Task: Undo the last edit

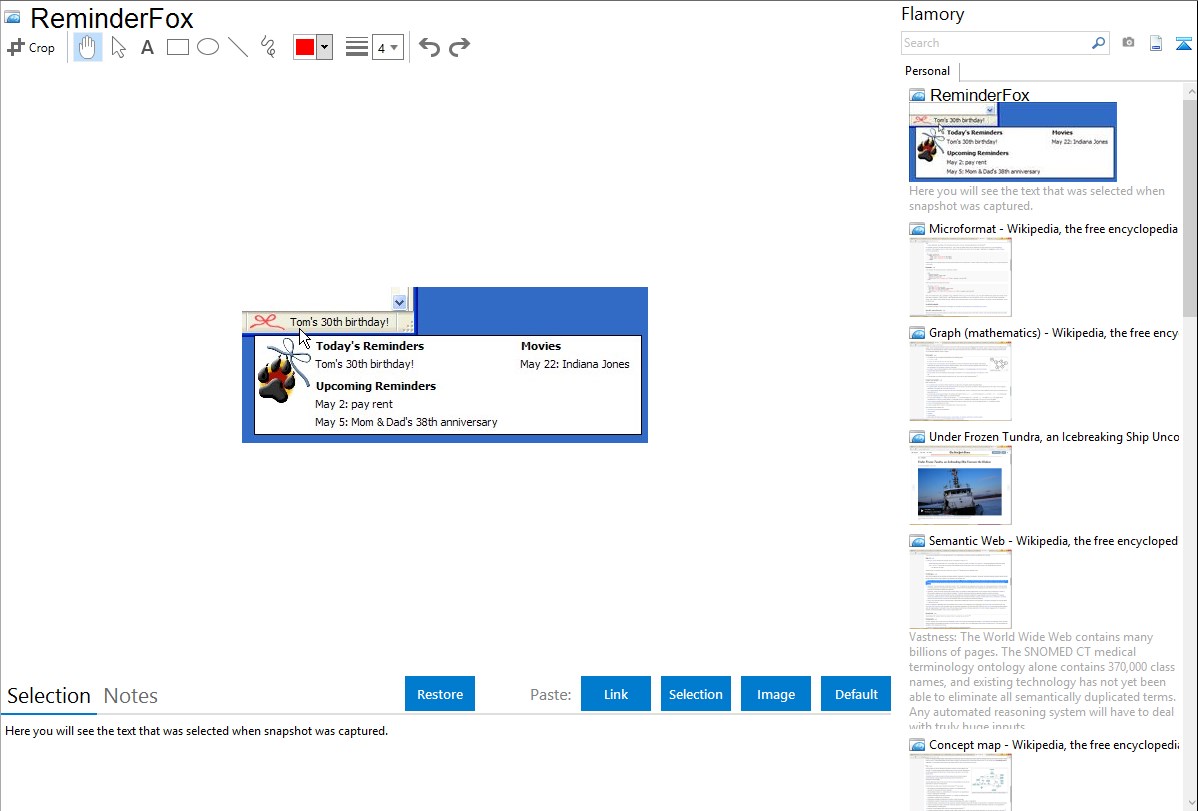Action: coord(429,47)
